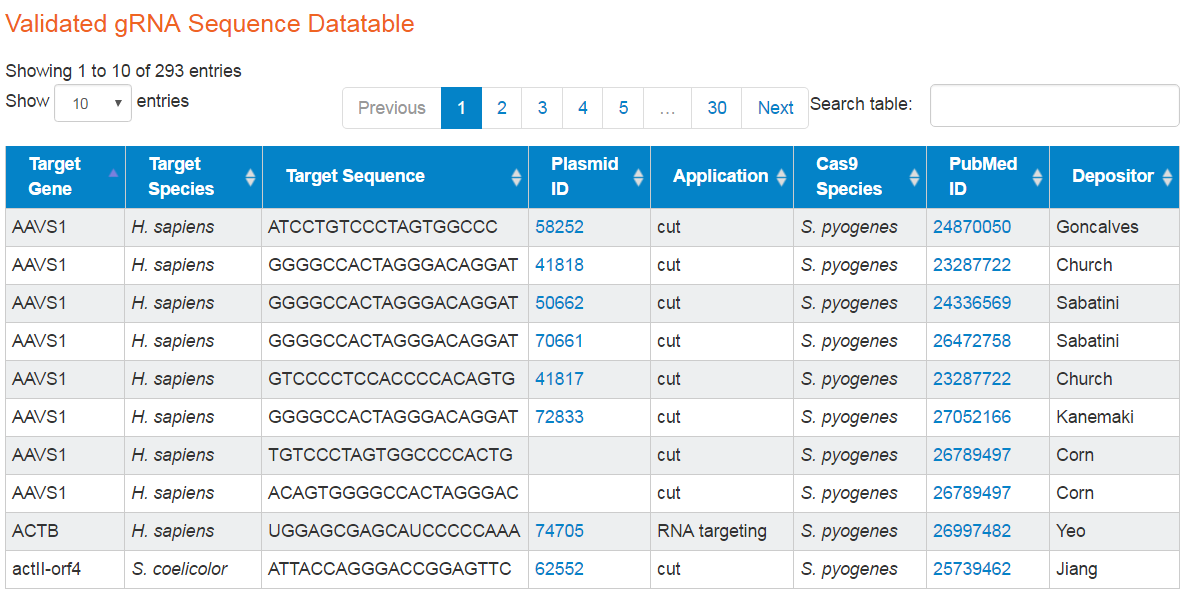Select page 1 in pagination

tap(461, 107)
